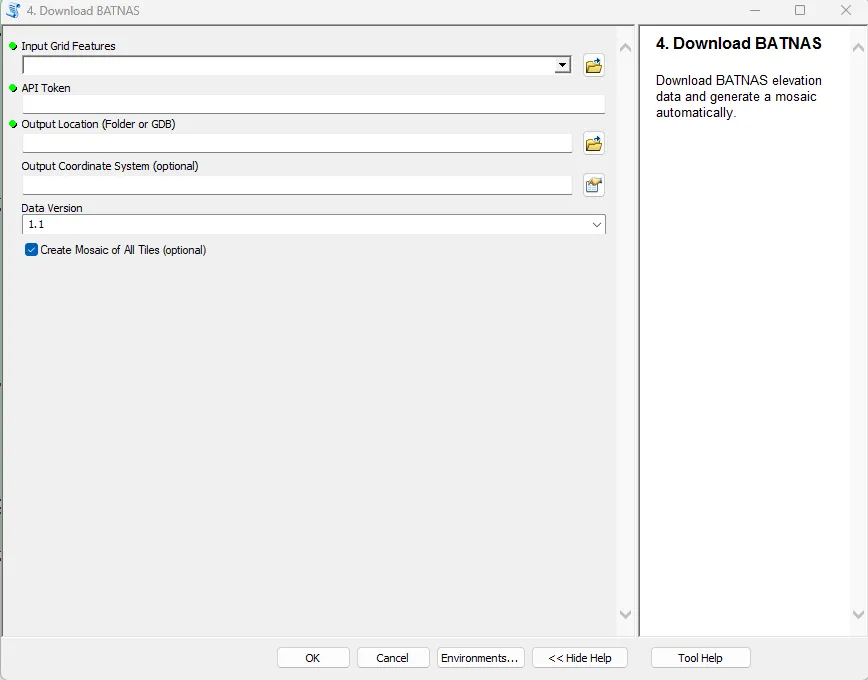
Task: Click the ArcGIS globe icon in the title bar
Action: [11, 10]
